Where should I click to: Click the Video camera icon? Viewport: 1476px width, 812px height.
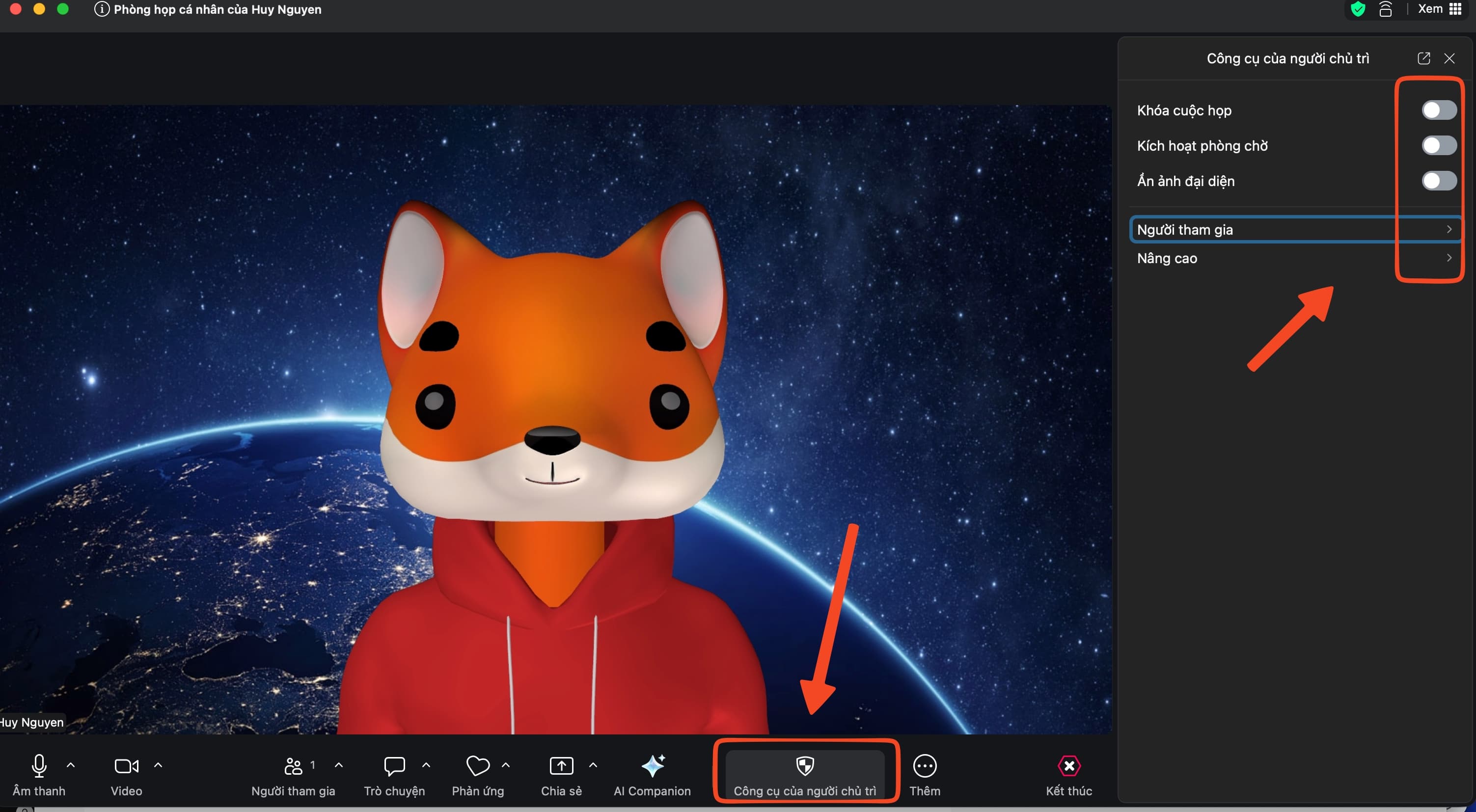126,765
